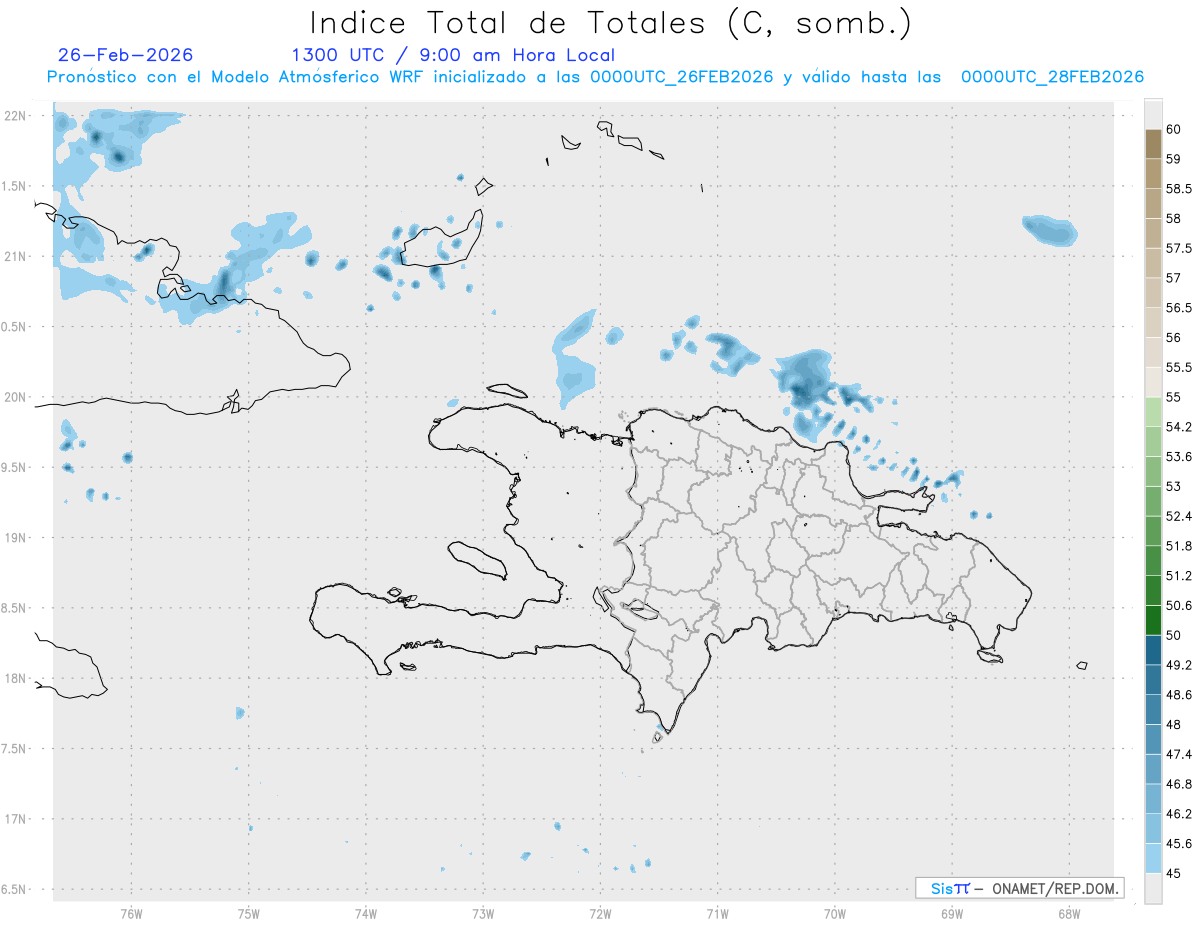Image resolution: width=1200 pixels, height=927 pixels.
Task: Click the "71W" longitude label
Action: [x=717, y=912]
